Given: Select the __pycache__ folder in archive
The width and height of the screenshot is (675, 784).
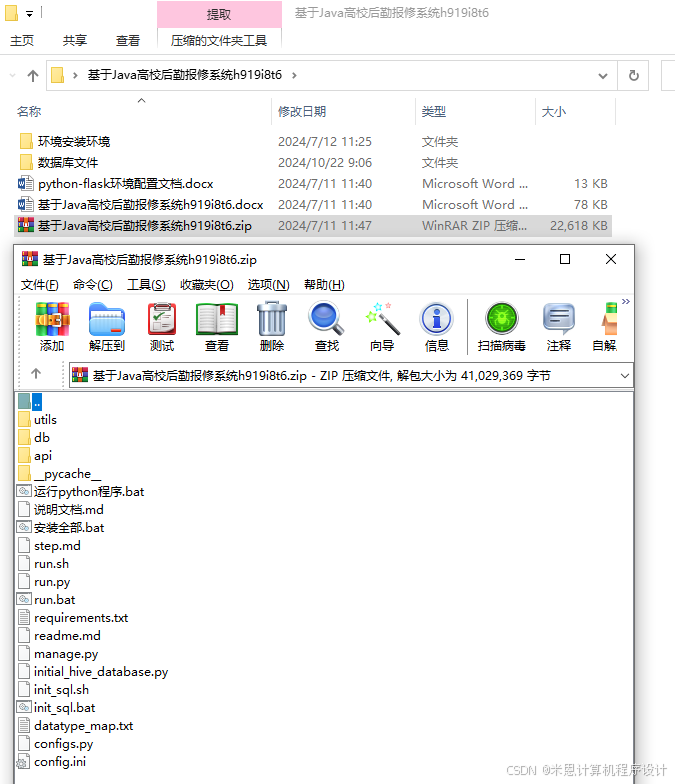Looking at the screenshot, I should (x=60, y=474).
